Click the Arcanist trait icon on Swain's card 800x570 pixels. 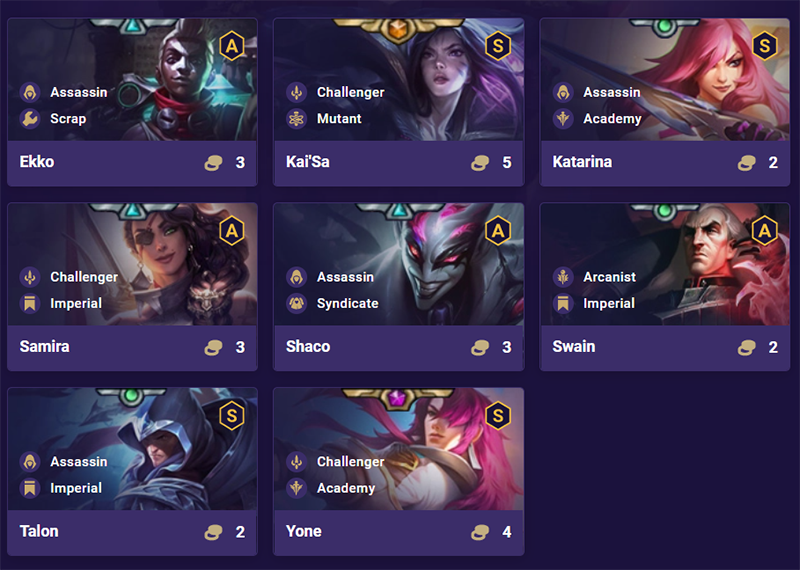[563, 277]
